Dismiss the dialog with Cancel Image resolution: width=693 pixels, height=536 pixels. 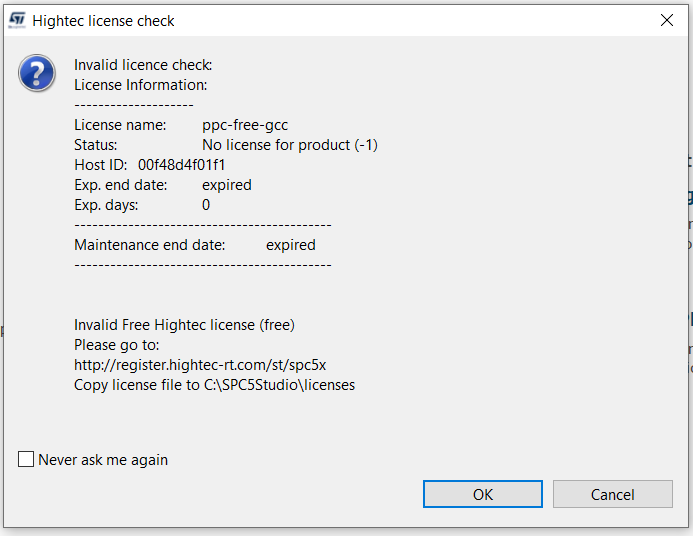tap(613, 494)
